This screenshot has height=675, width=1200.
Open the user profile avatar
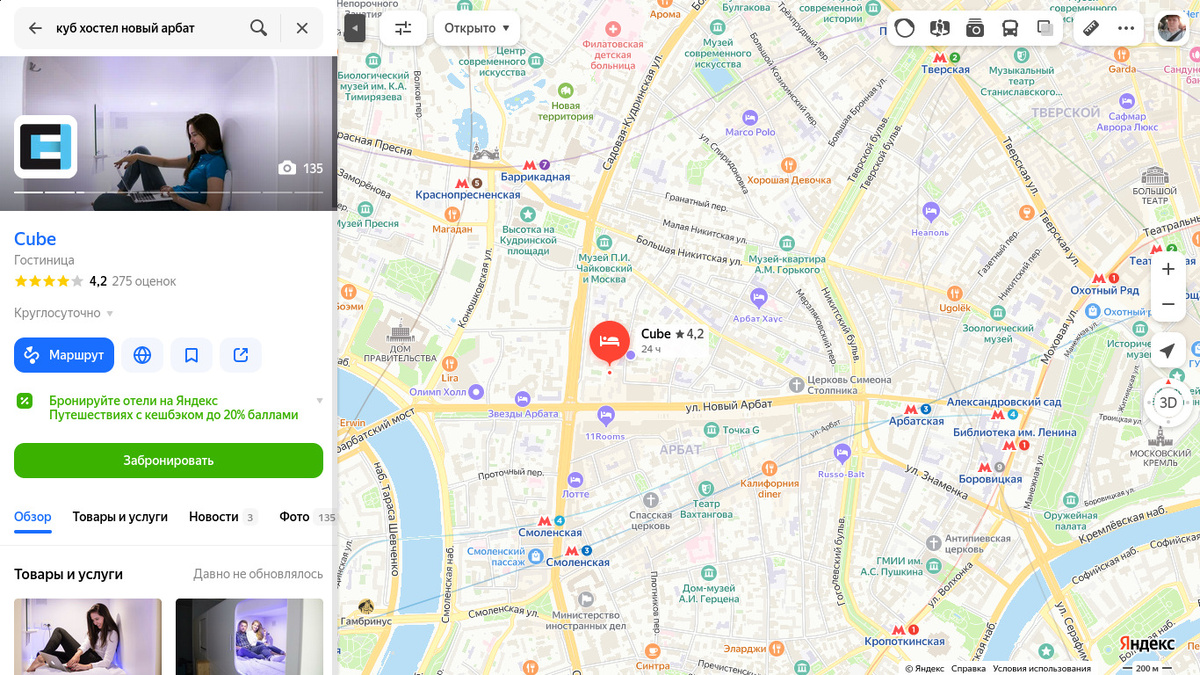[1171, 28]
